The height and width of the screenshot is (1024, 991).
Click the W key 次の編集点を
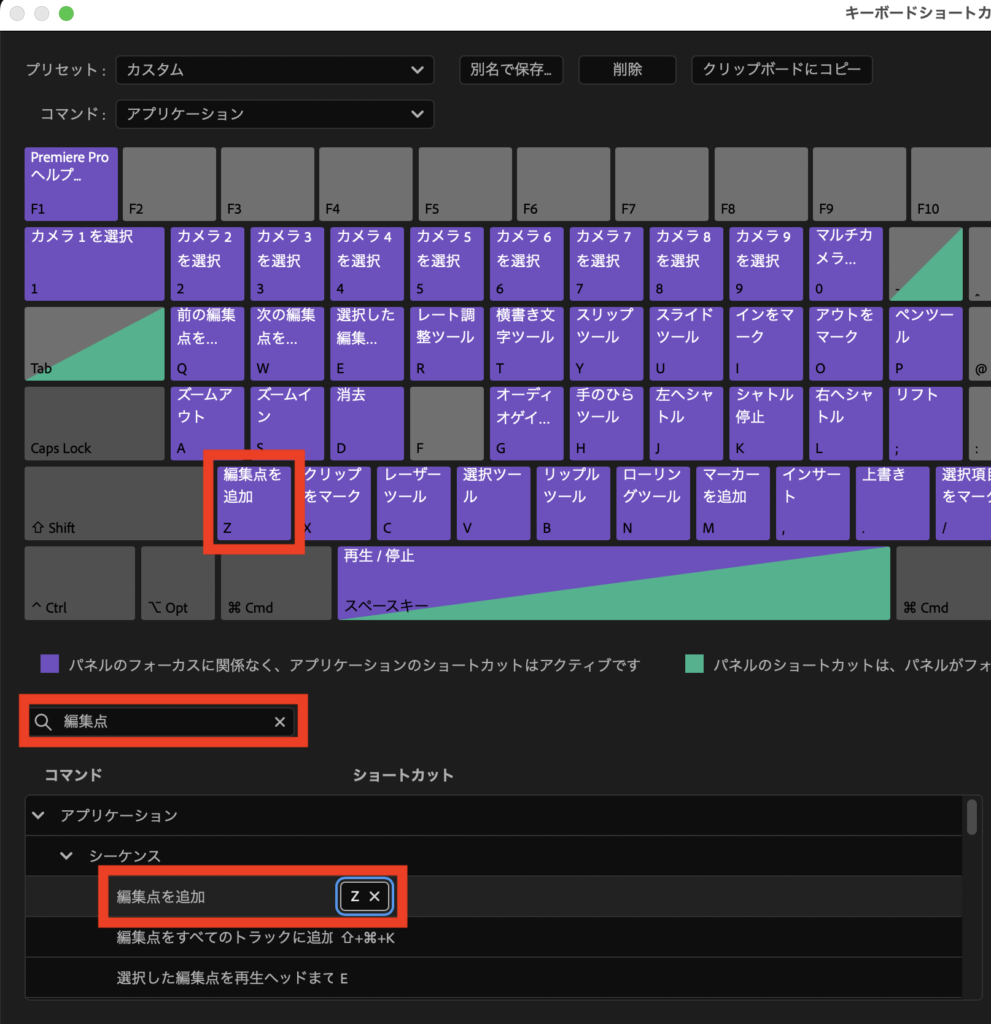pos(287,344)
